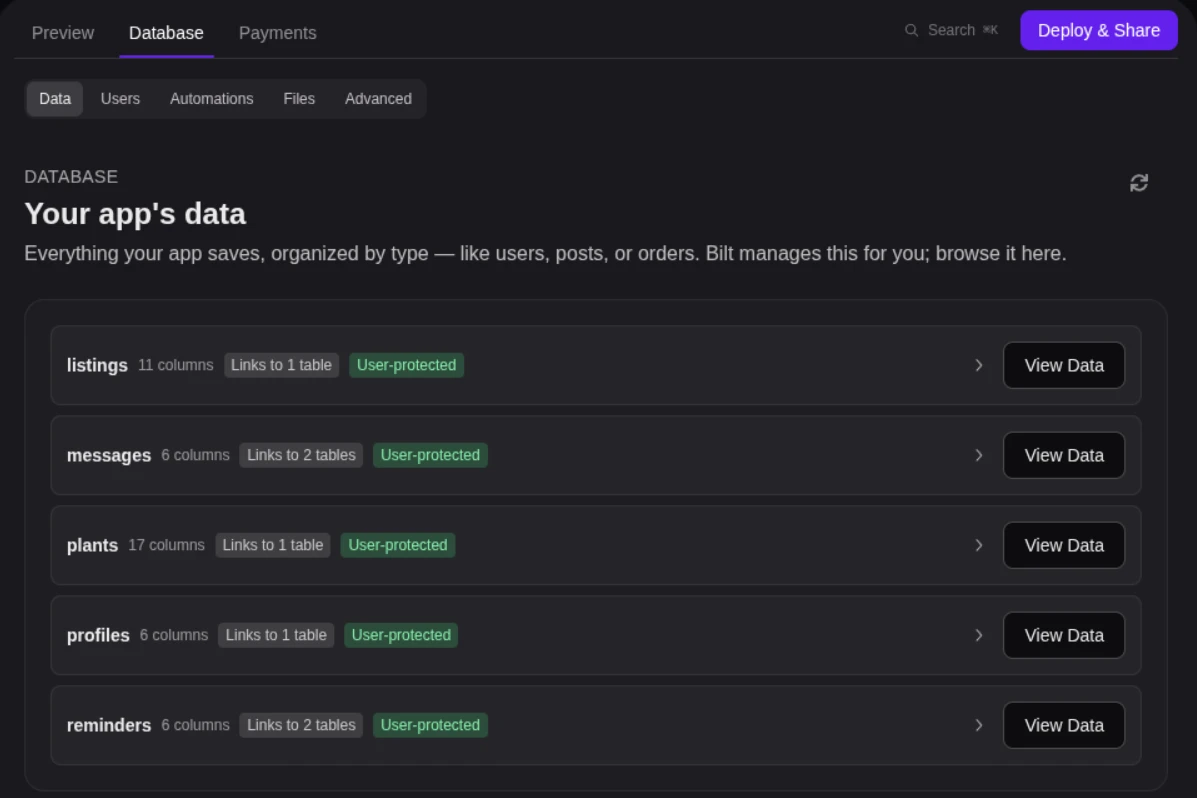The width and height of the screenshot is (1197, 798).
Task: Switch to the Advanced sub-tab
Action: tap(378, 99)
